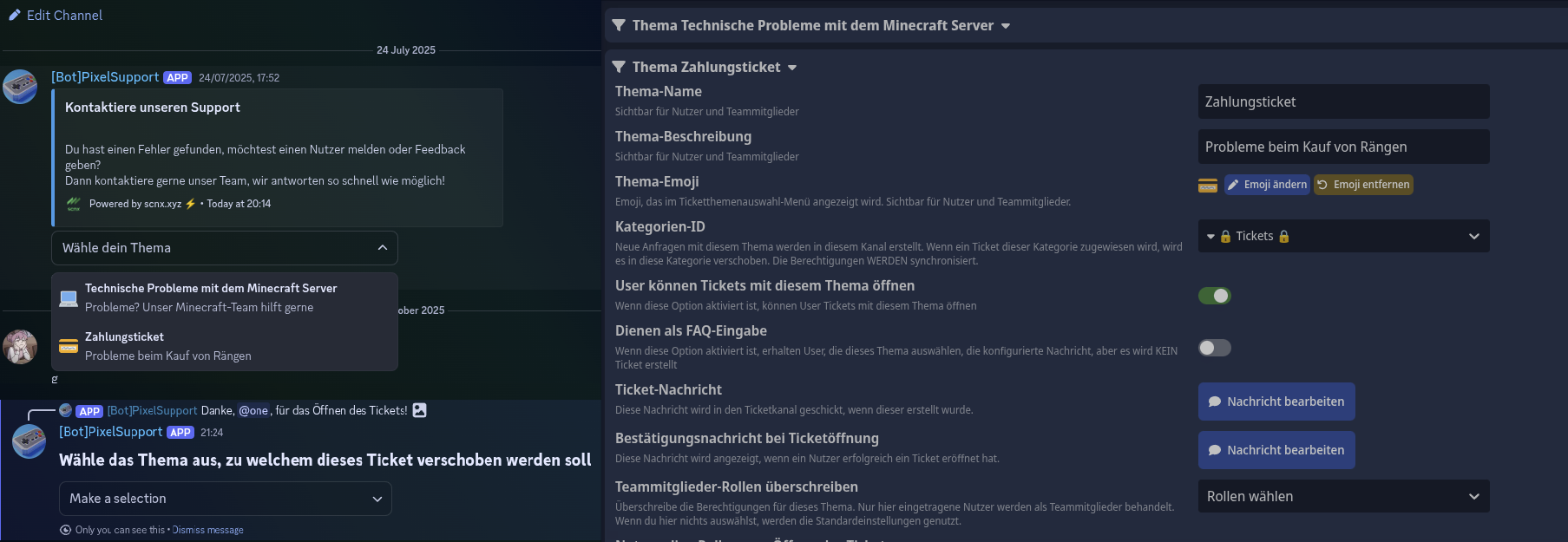Open the 'Make a selection' dropdown
The image size is (1568, 542).
click(225, 499)
